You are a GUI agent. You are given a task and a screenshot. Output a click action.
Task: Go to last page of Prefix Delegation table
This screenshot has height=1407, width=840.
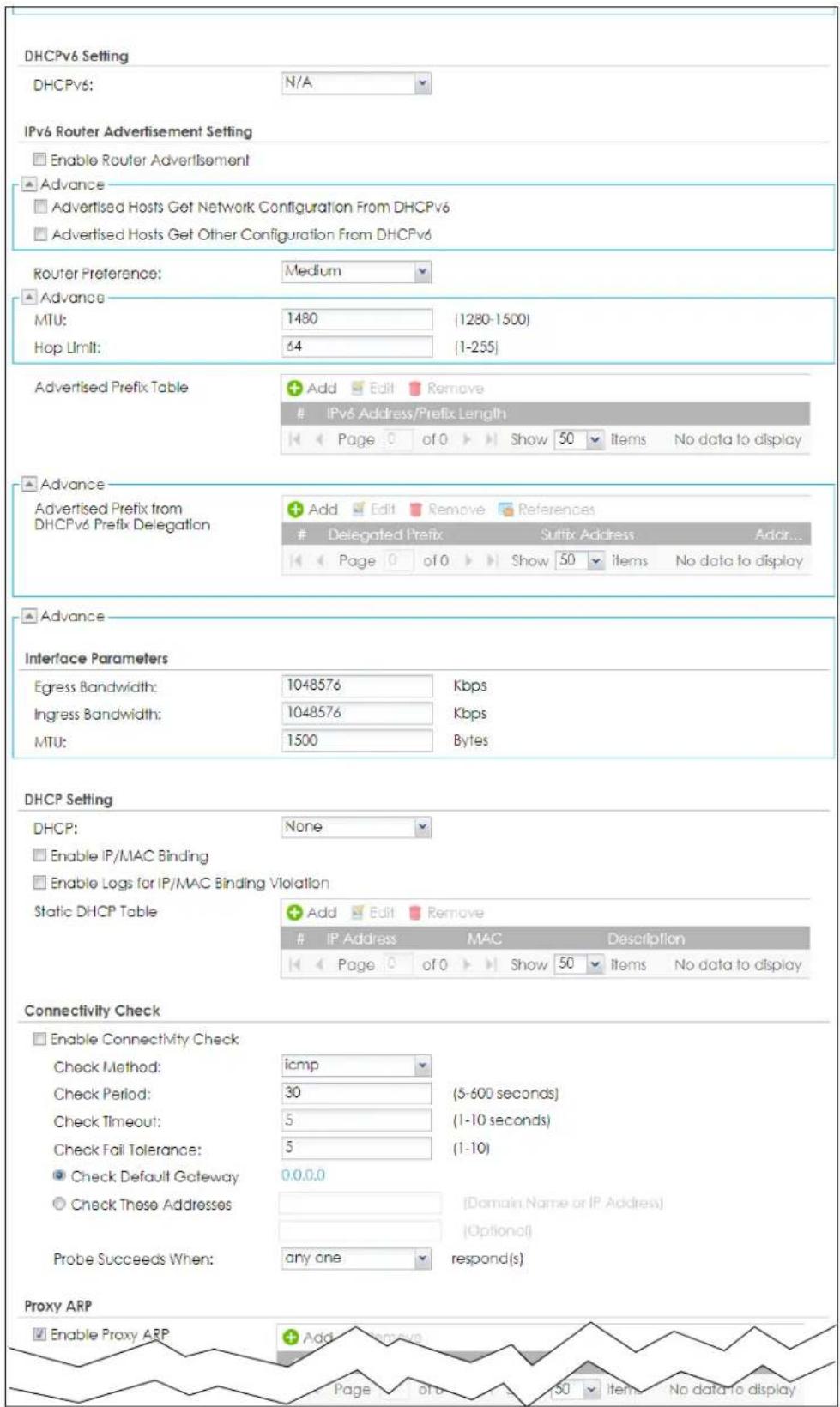[492, 560]
